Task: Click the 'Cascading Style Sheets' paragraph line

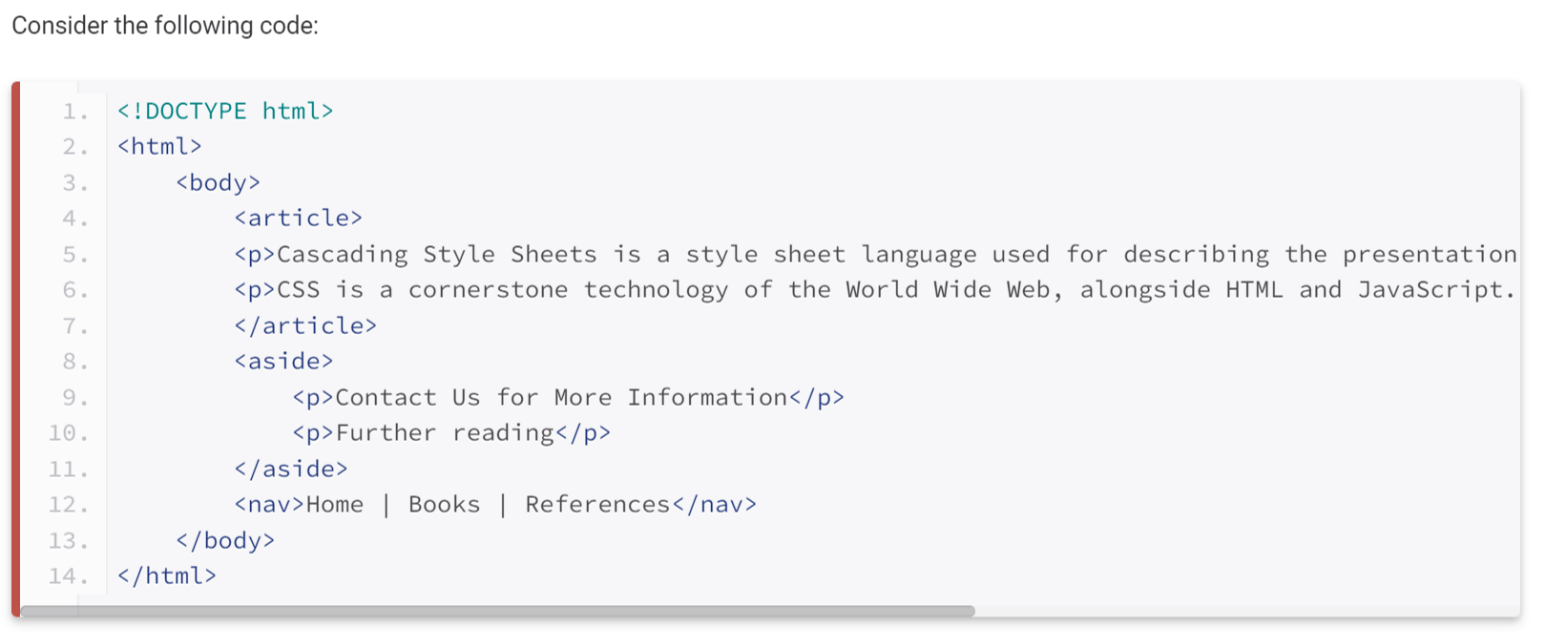Action: click(x=875, y=254)
